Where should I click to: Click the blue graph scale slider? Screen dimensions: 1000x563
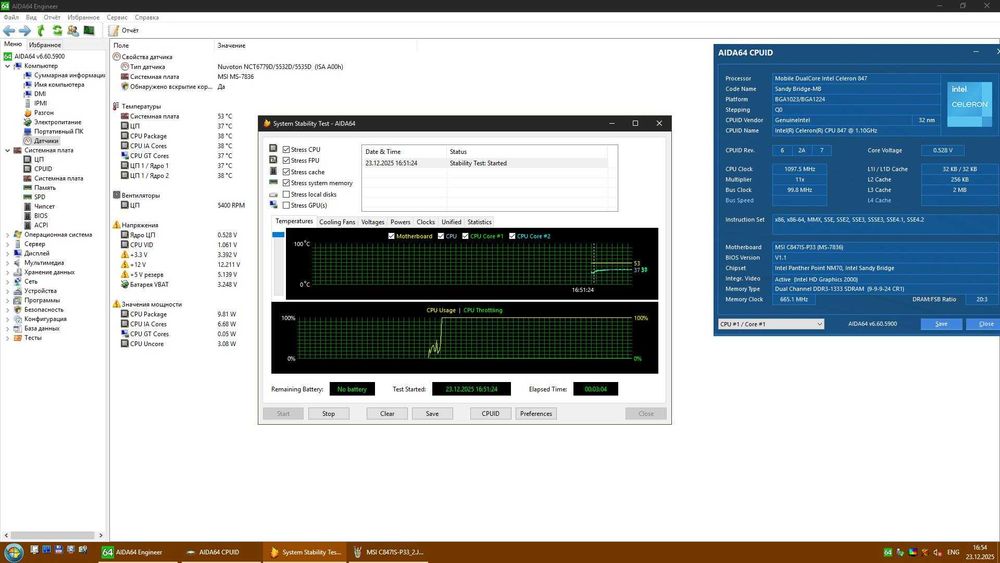pos(278,235)
